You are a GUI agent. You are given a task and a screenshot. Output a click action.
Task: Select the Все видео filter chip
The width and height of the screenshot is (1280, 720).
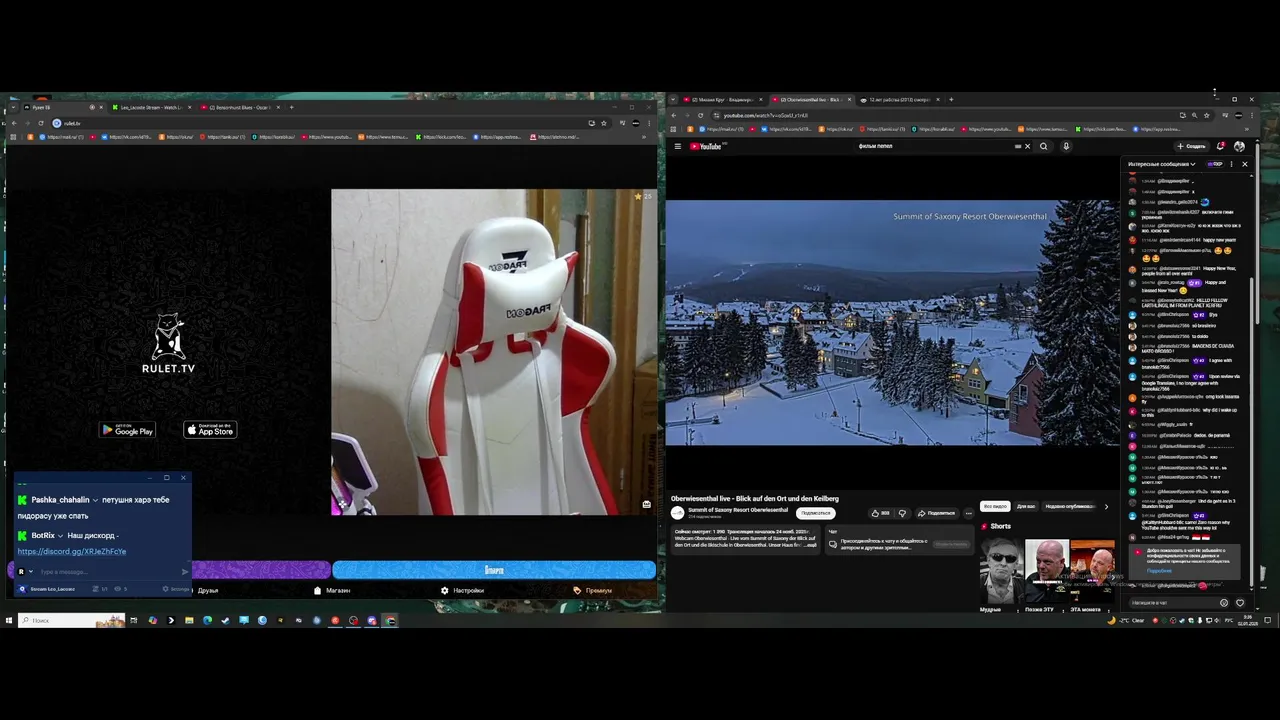(x=994, y=506)
